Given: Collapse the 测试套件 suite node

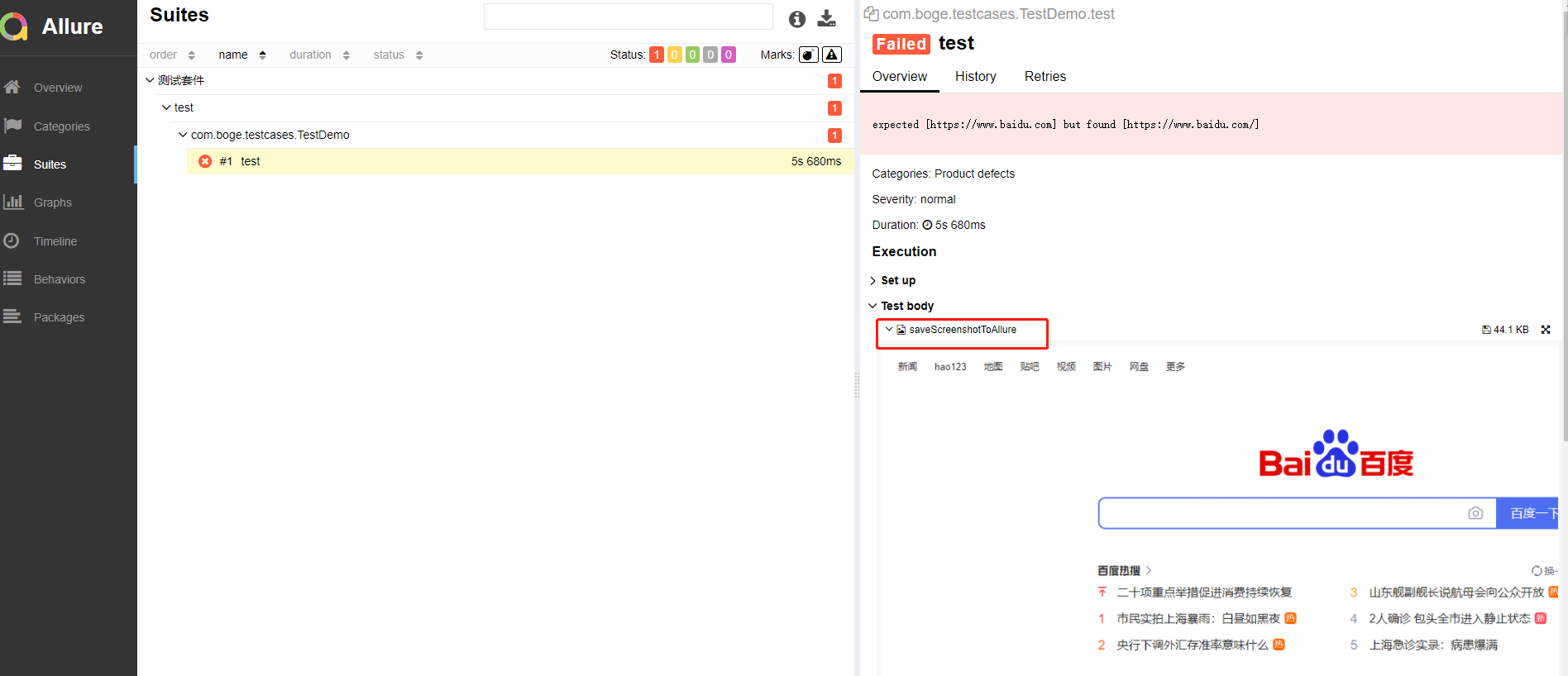Looking at the screenshot, I should pyautogui.click(x=150, y=80).
